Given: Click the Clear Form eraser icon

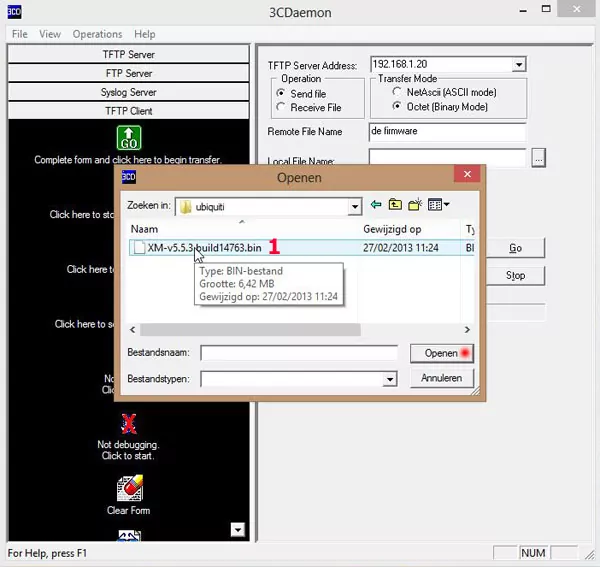Looking at the screenshot, I should tap(128, 489).
